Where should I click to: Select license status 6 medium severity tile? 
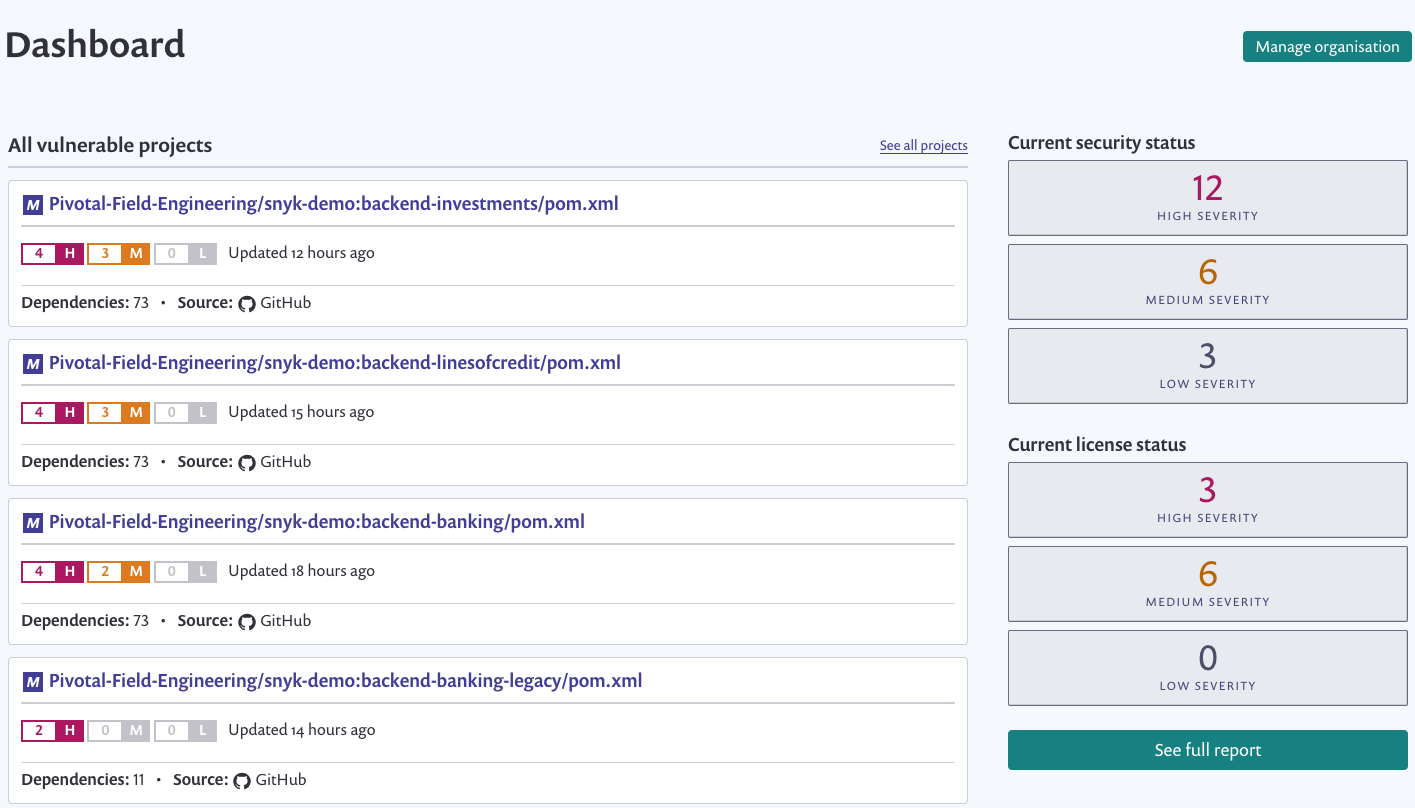pos(1207,584)
